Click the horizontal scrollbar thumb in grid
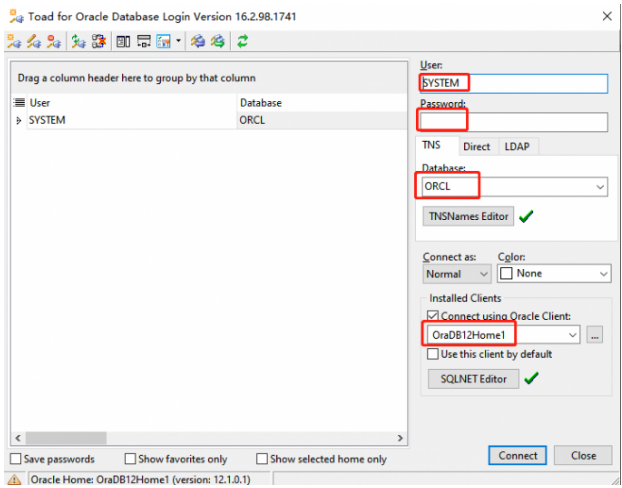The height and width of the screenshot is (488, 622). (66, 438)
